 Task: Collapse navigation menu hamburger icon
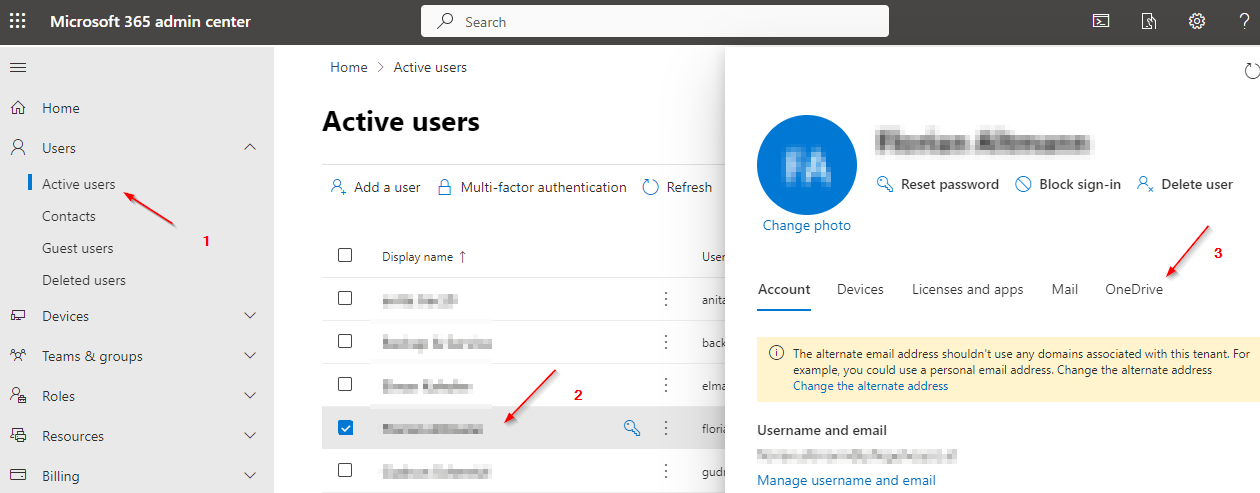click(18, 67)
